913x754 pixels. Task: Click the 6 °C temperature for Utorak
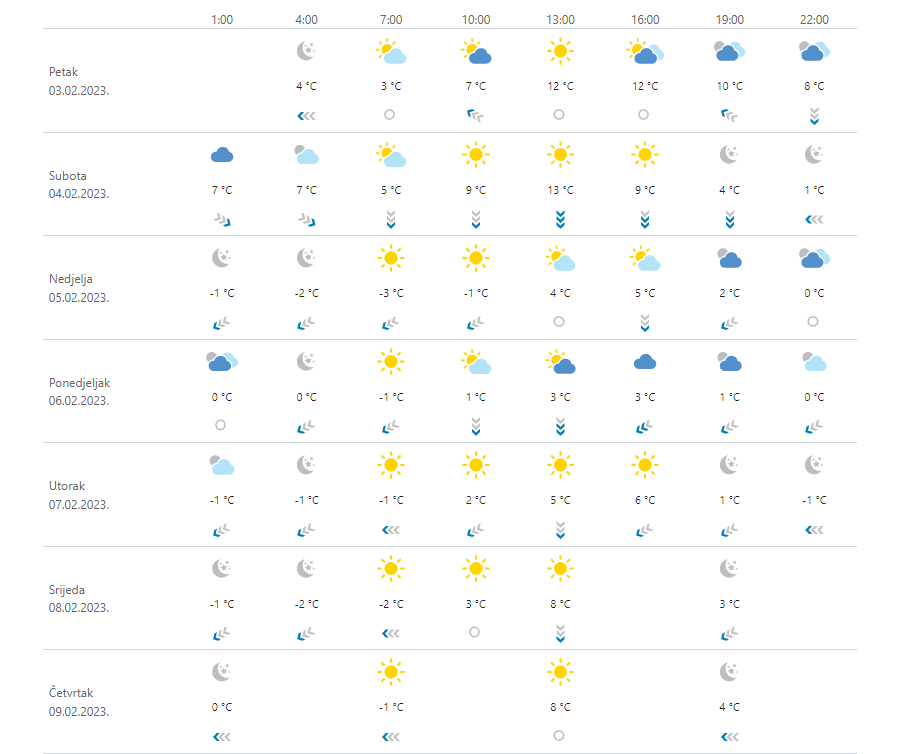(645, 500)
